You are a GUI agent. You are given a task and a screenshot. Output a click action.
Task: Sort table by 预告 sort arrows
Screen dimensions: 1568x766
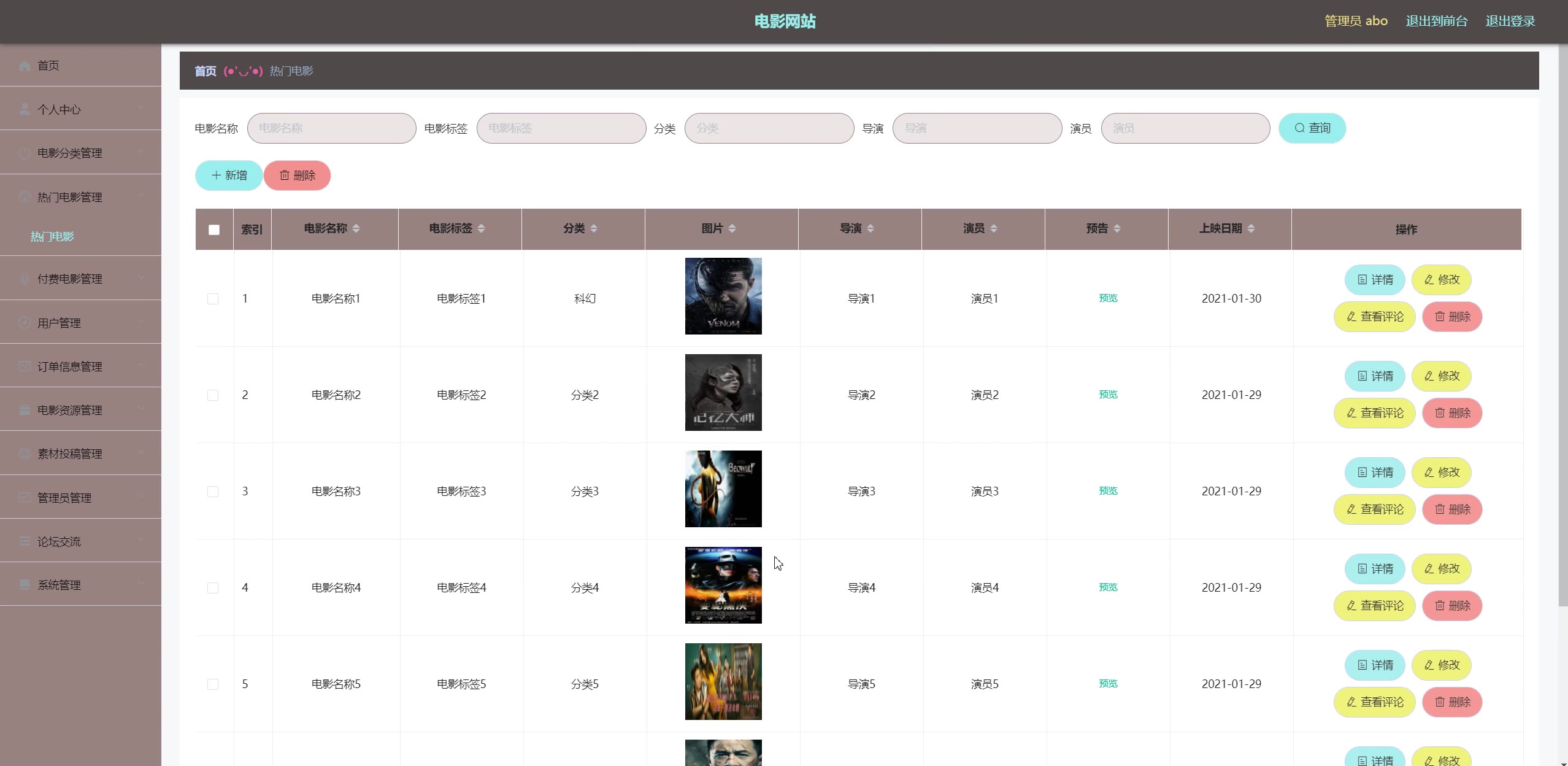point(1117,228)
